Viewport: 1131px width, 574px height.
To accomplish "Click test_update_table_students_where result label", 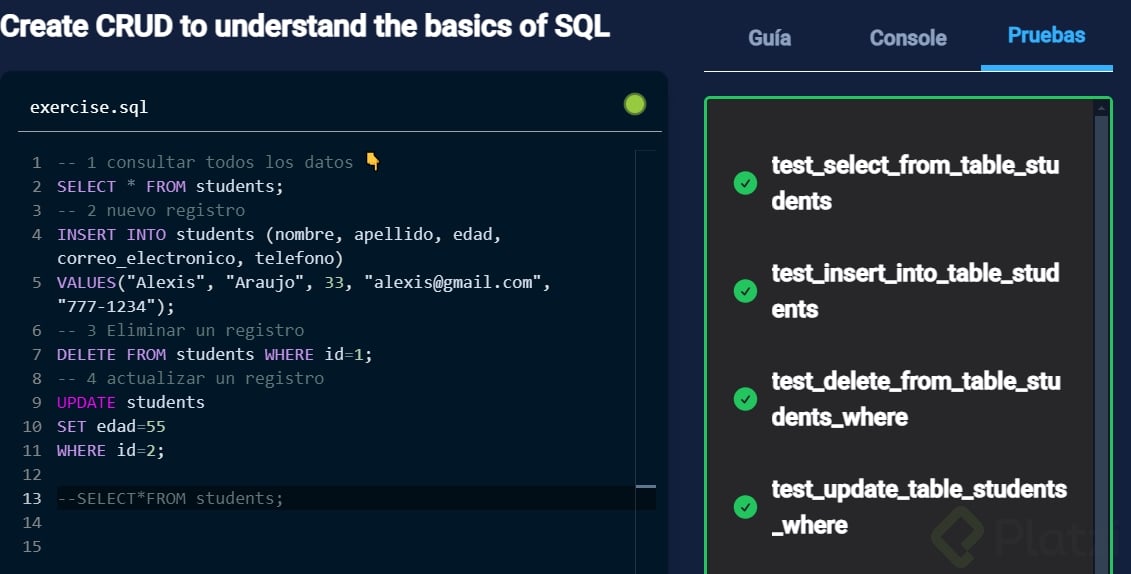I will (918, 507).
